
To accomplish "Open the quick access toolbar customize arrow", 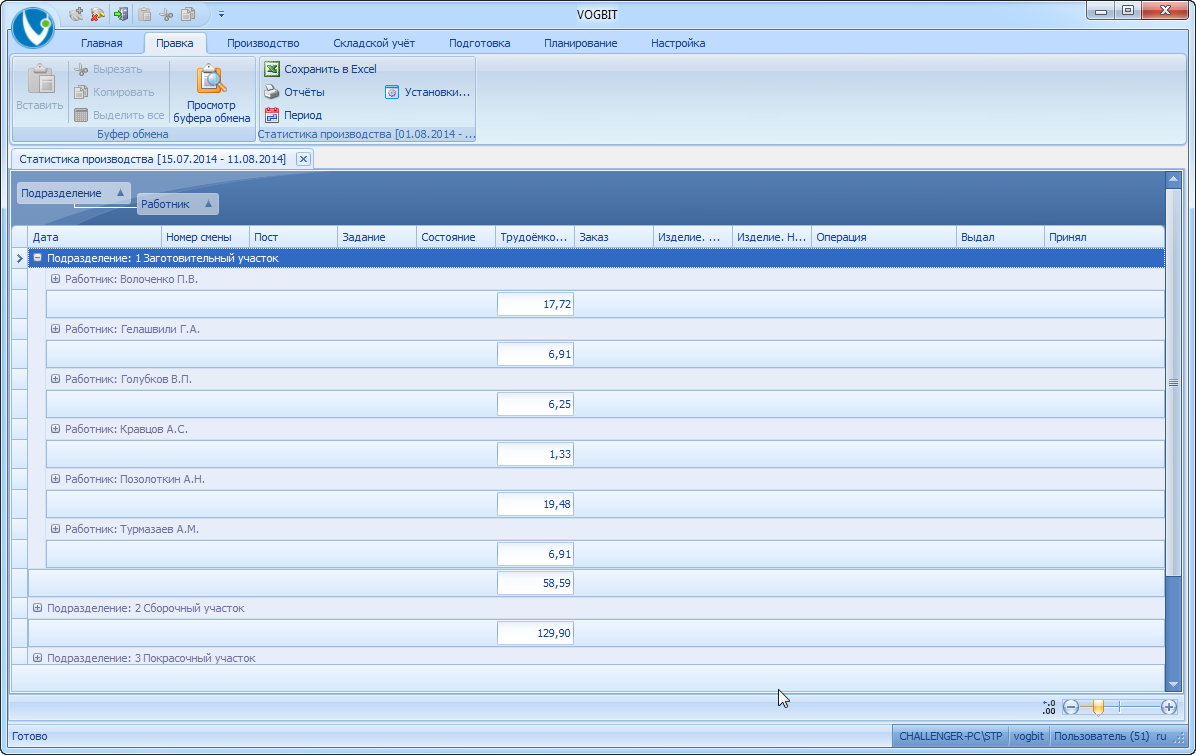I will click(221, 14).
